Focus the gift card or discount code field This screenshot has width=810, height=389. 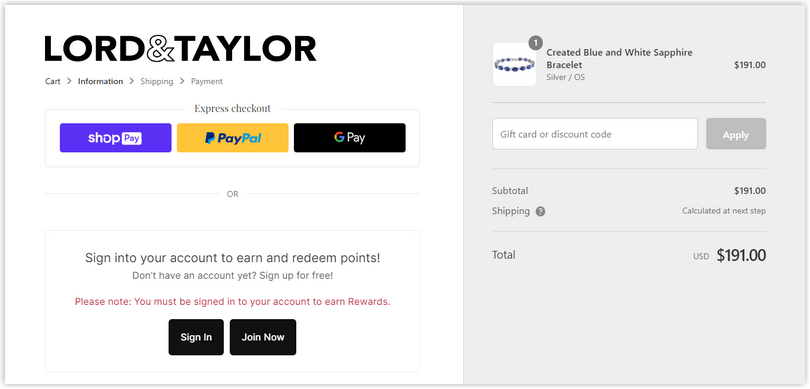point(595,134)
